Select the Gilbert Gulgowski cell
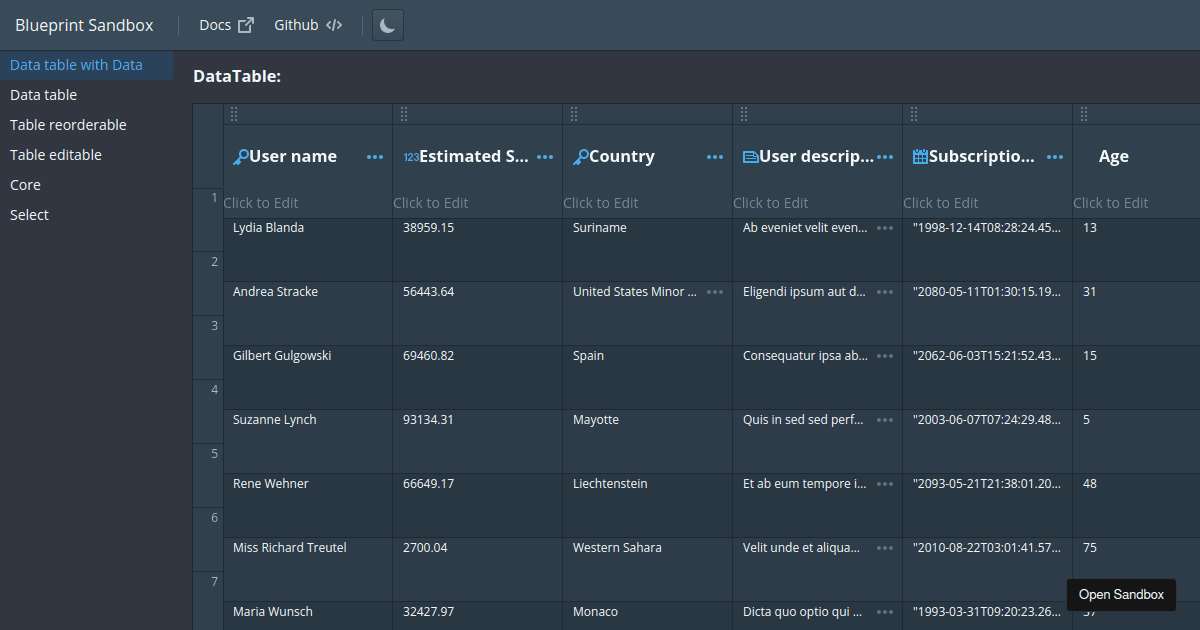The height and width of the screenshot is (630, 1200). [x=308, y=378]
